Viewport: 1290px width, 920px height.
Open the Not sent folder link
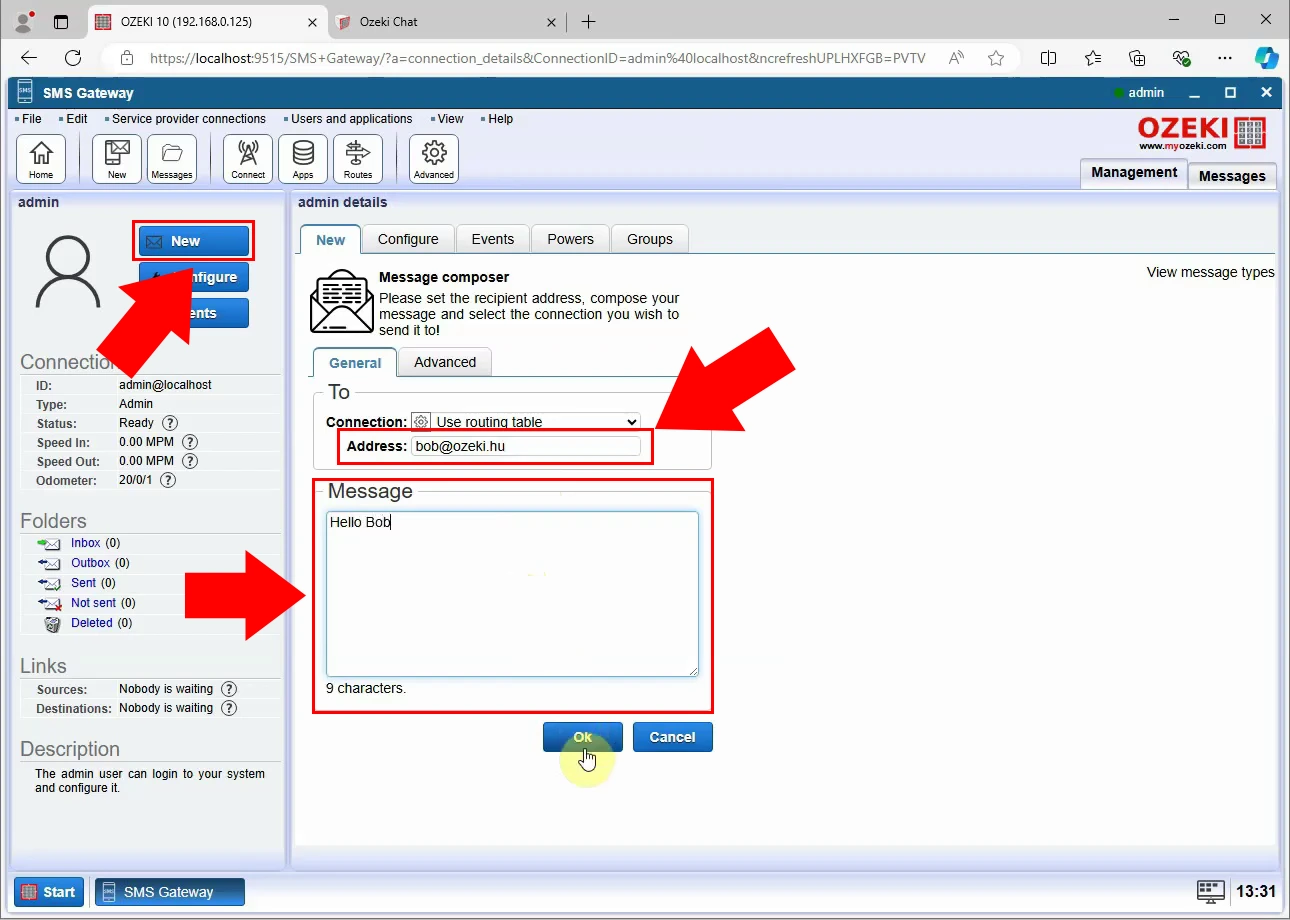pos(93,603)
